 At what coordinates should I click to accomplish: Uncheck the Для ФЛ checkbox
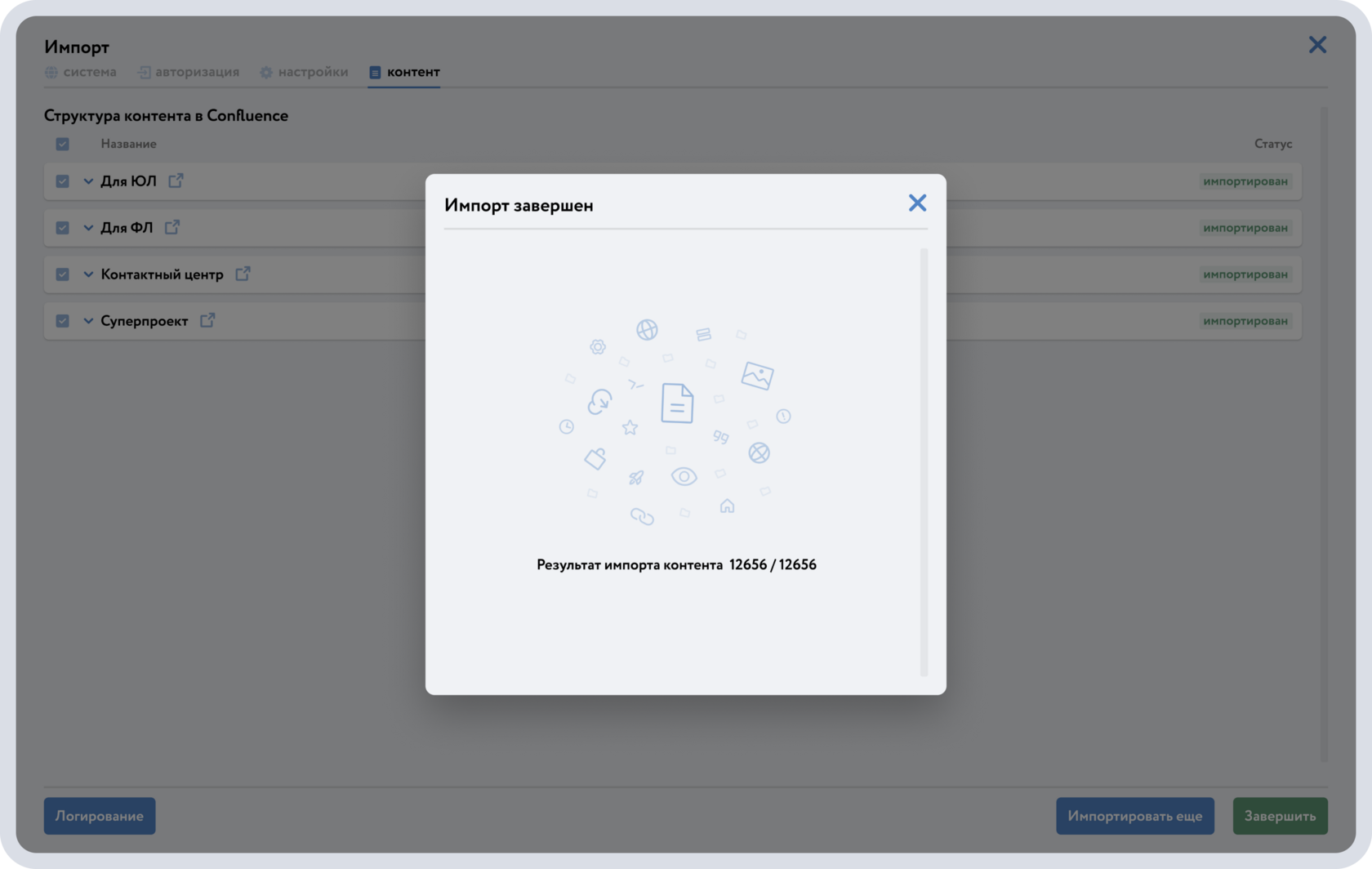62,228
